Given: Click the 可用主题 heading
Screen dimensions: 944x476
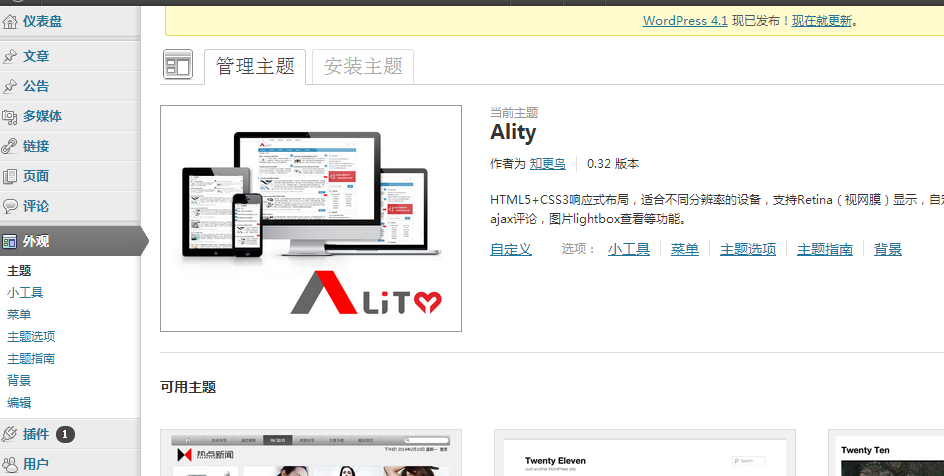Looking at the screenshot, I should click(188, 387).
